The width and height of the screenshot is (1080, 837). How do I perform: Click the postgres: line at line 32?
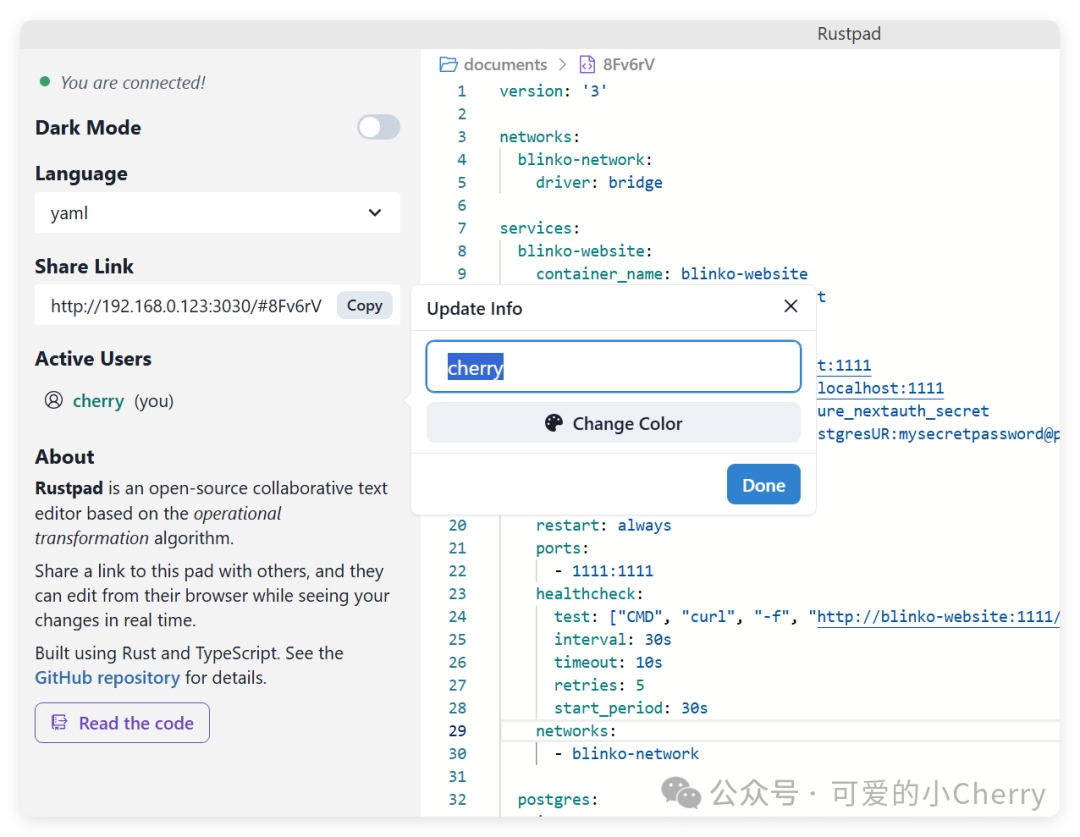(x=558, y=799)
